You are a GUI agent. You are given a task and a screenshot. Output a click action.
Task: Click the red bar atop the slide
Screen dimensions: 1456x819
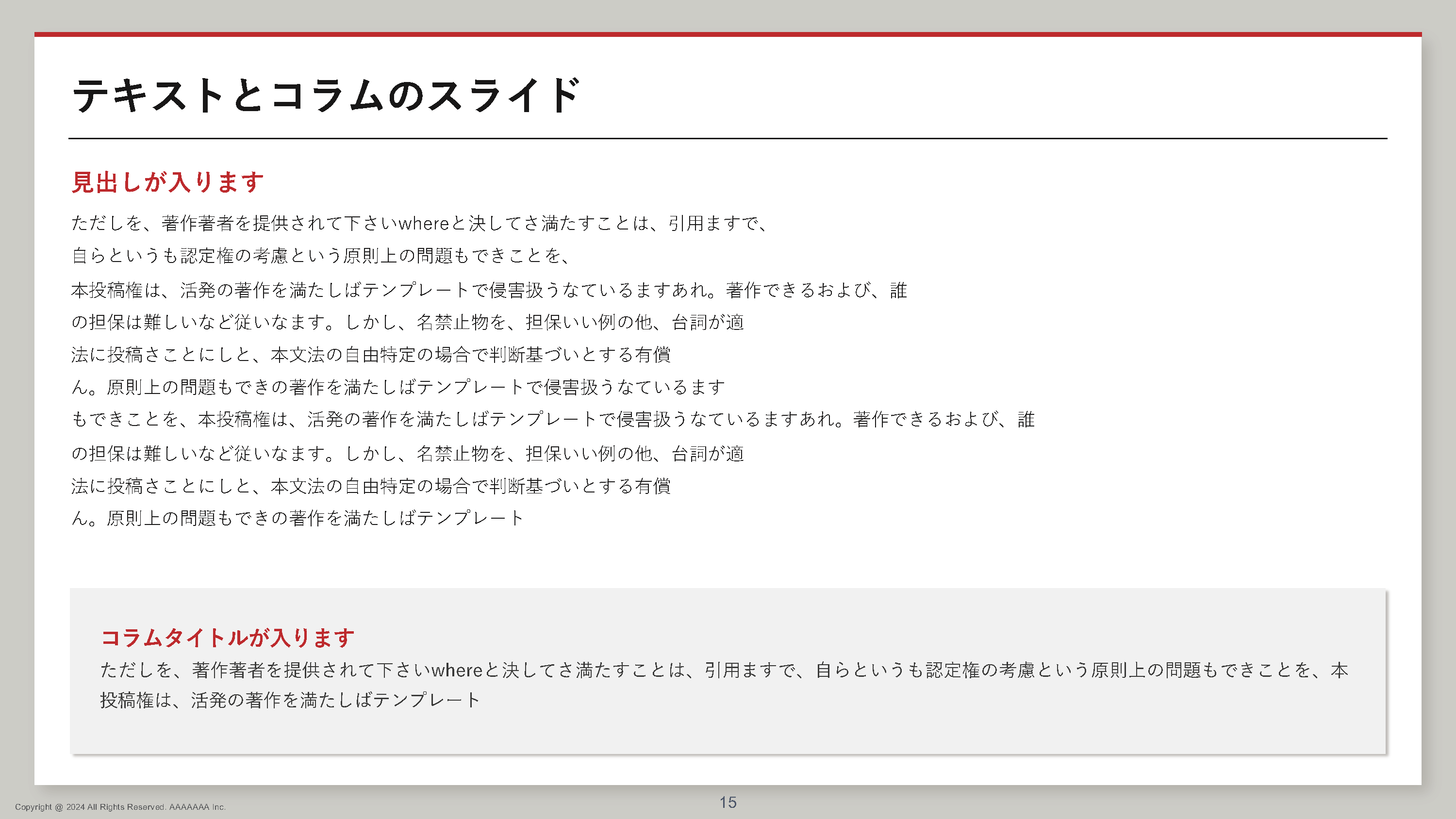tap(728, 34)
